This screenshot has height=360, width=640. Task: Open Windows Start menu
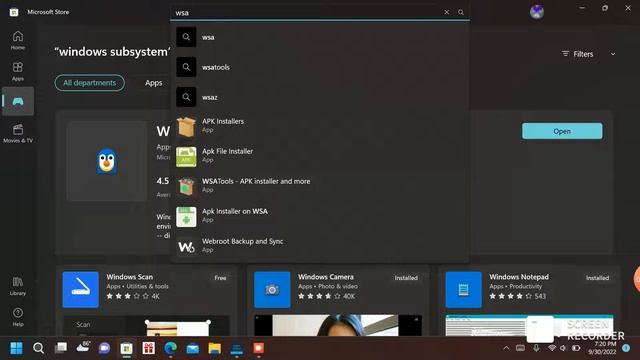(16, 348)
